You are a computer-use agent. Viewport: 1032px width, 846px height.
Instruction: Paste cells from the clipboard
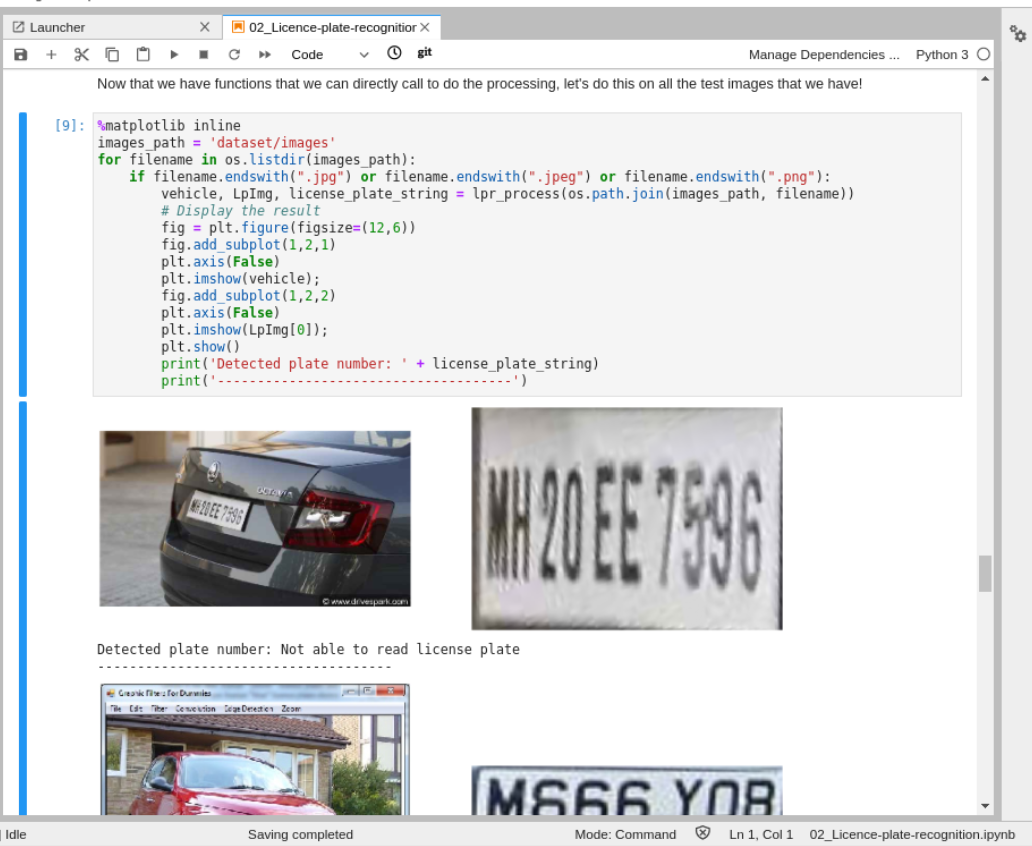pyautogui.click(x=143, y=55)
